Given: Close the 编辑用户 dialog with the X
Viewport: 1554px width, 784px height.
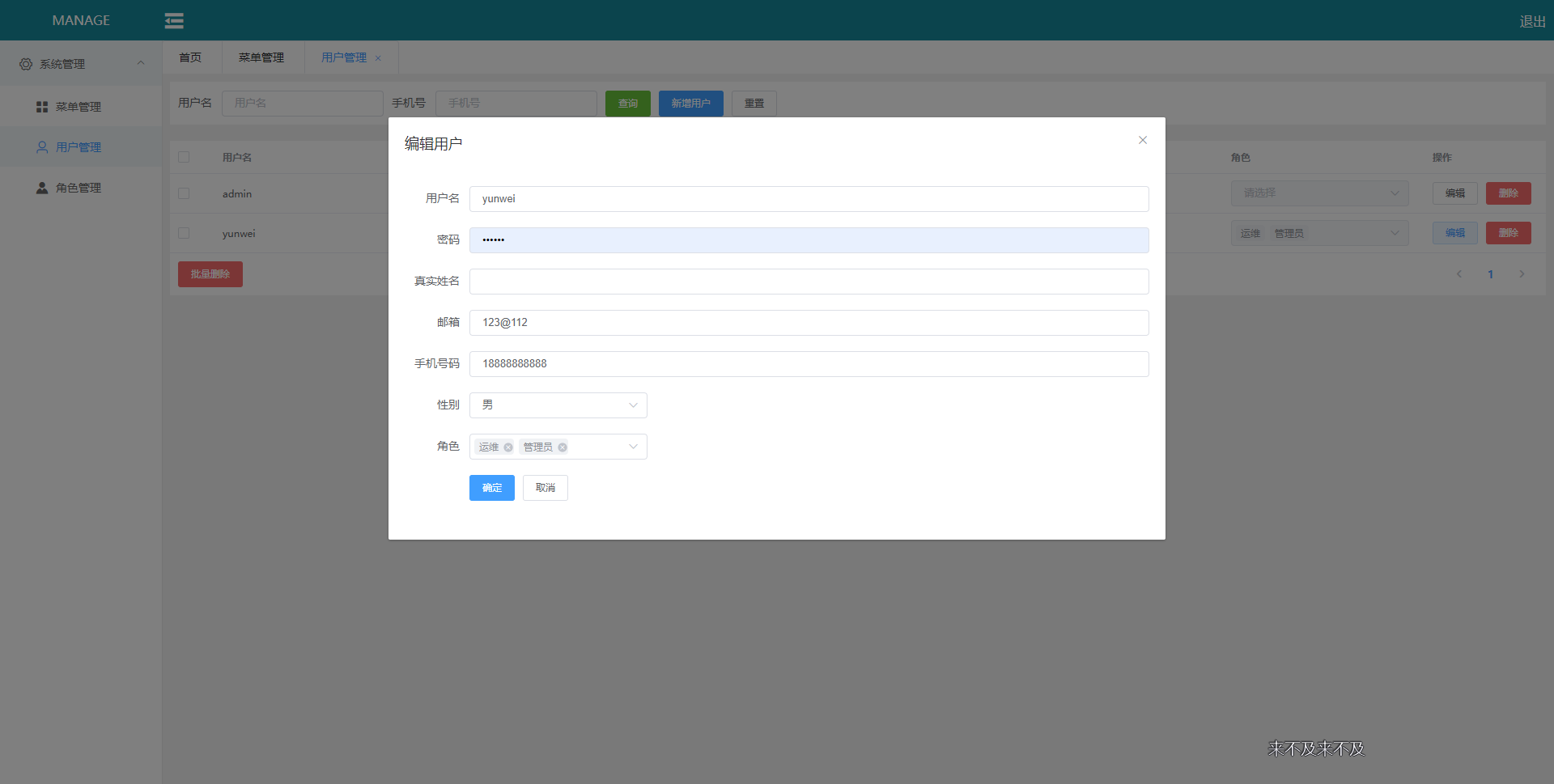Looking at the screenshot, I should pos(1142,140).
